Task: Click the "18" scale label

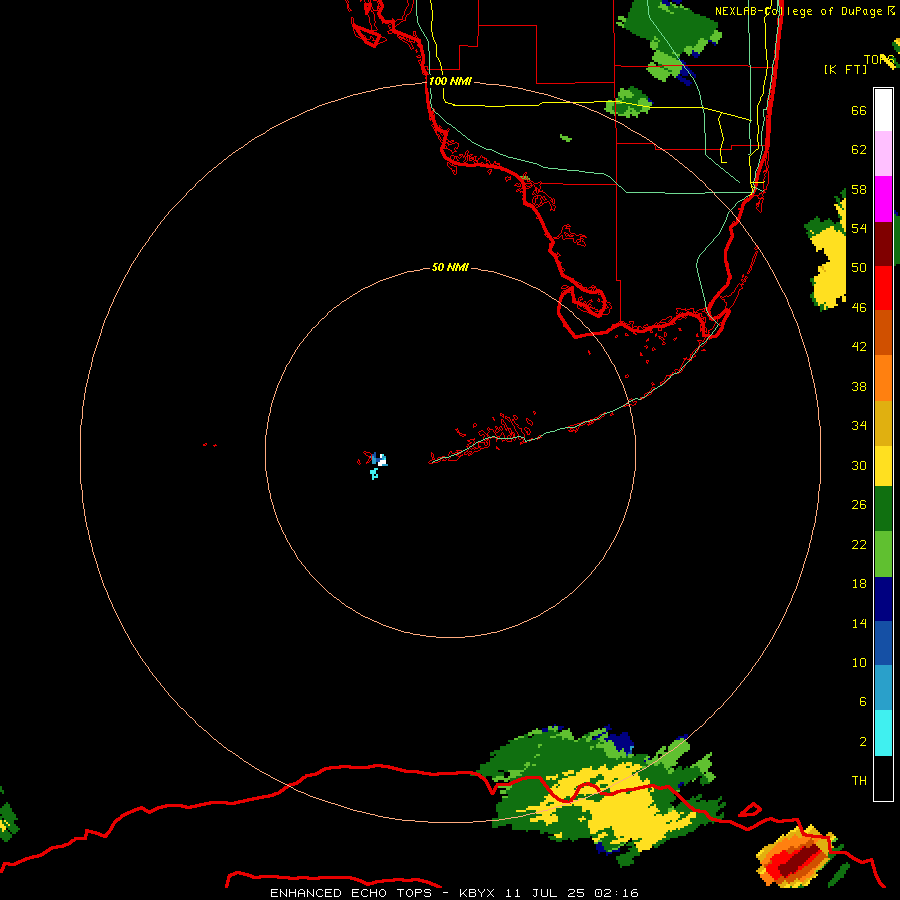Action: click(859, 583)
